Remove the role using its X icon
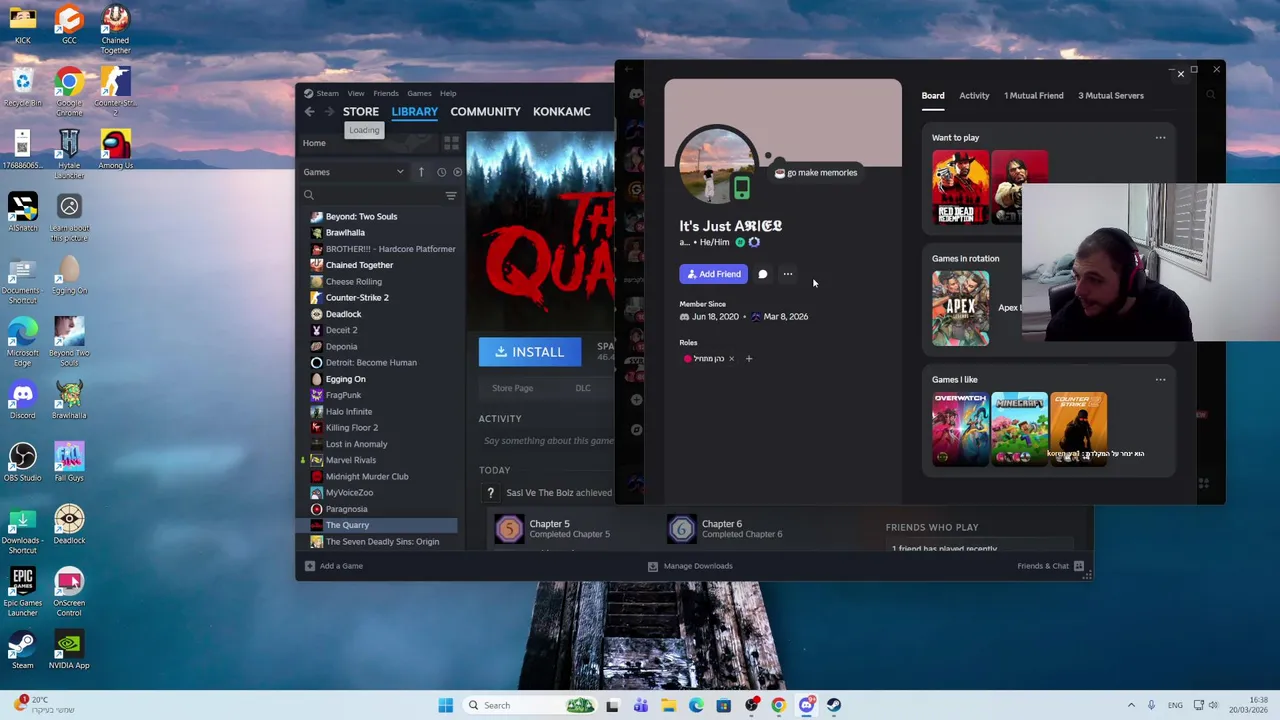Image resolution: width=1280 pixels, height=720 pixels. [x=731, y=358]
